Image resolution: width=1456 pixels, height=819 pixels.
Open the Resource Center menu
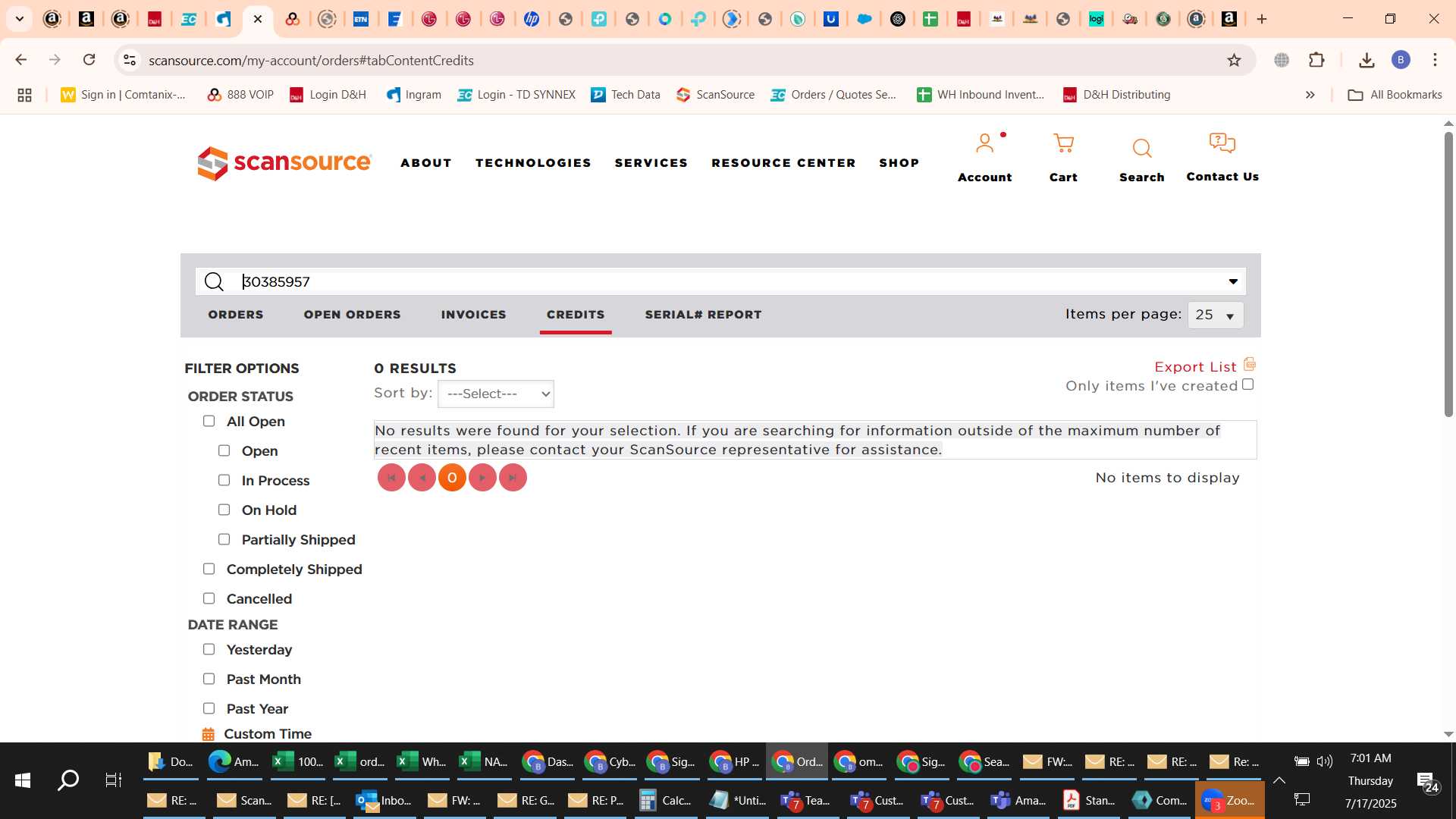783,163
